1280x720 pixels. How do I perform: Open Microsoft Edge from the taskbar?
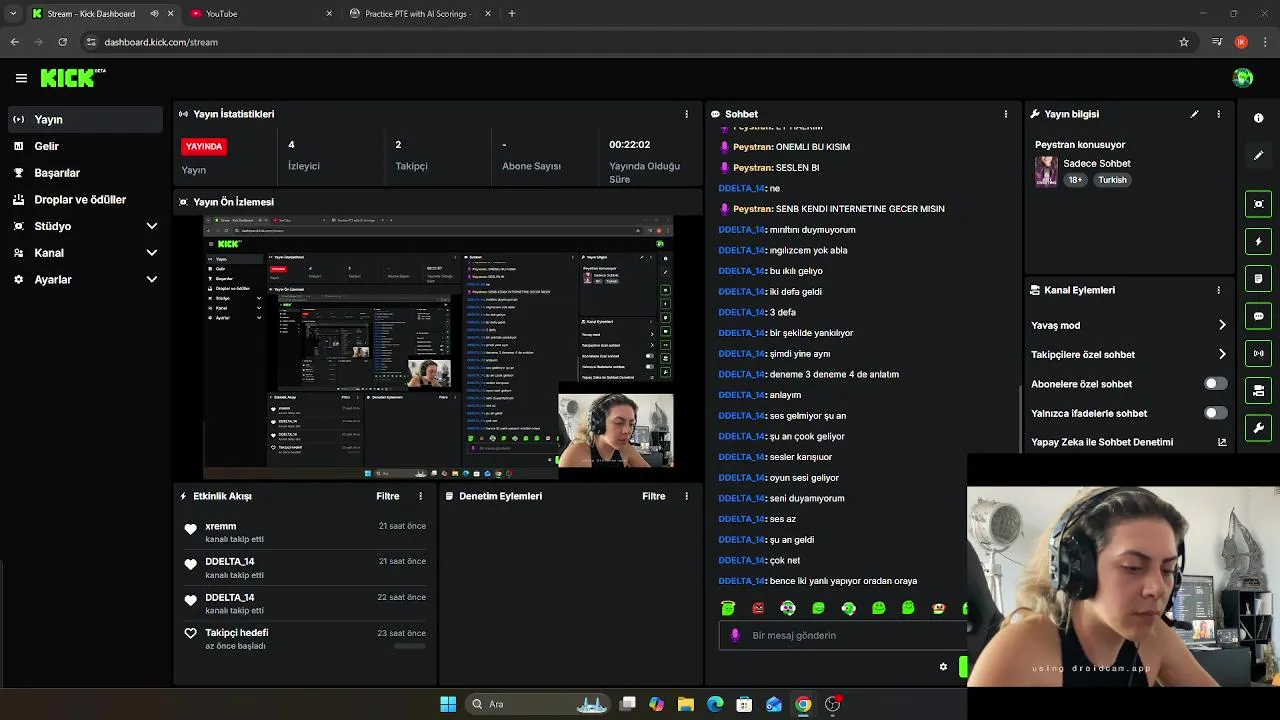[715, 704]
